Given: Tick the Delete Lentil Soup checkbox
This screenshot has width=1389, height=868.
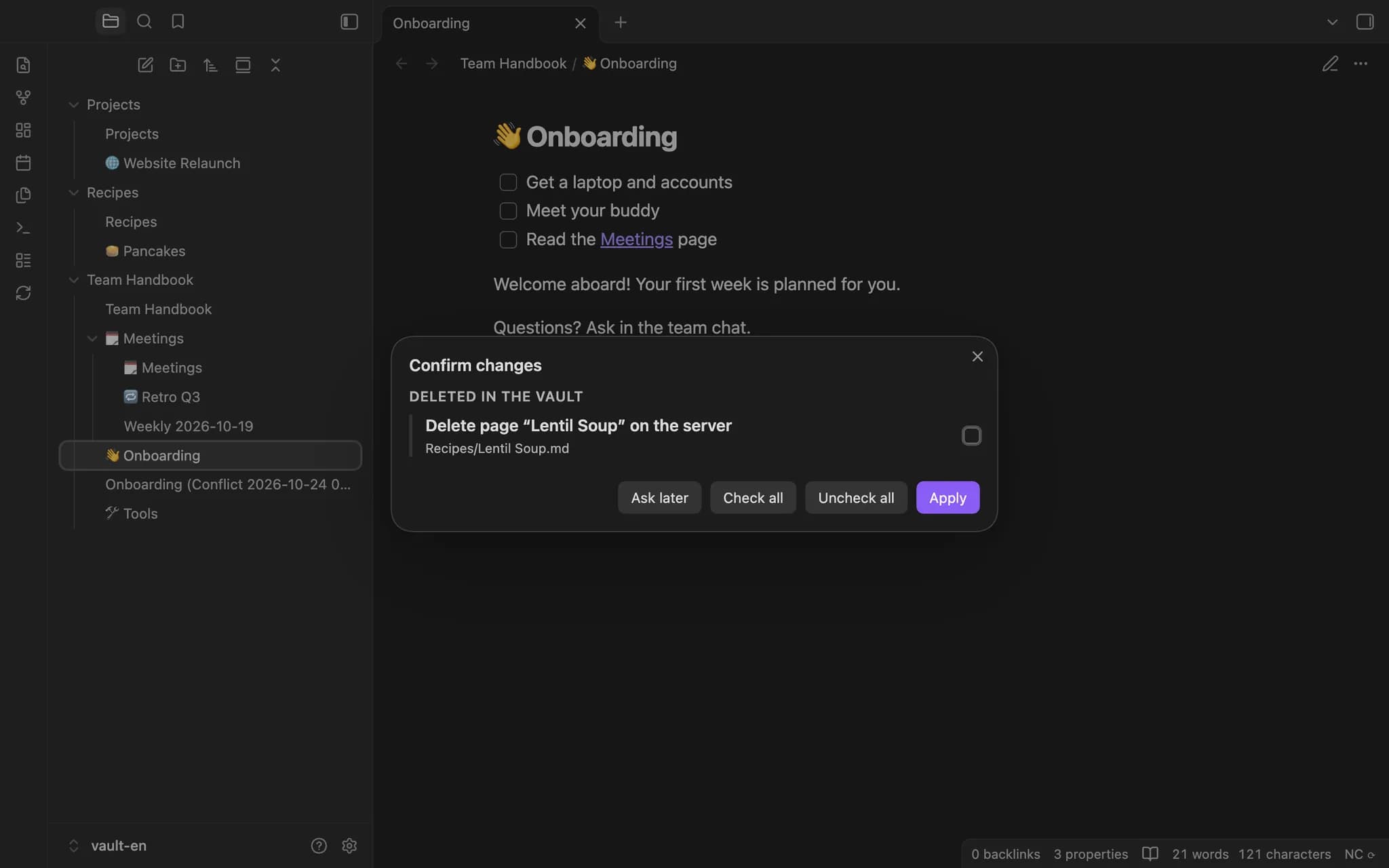Looking at the screenshot, I should (x=971, y=435).
